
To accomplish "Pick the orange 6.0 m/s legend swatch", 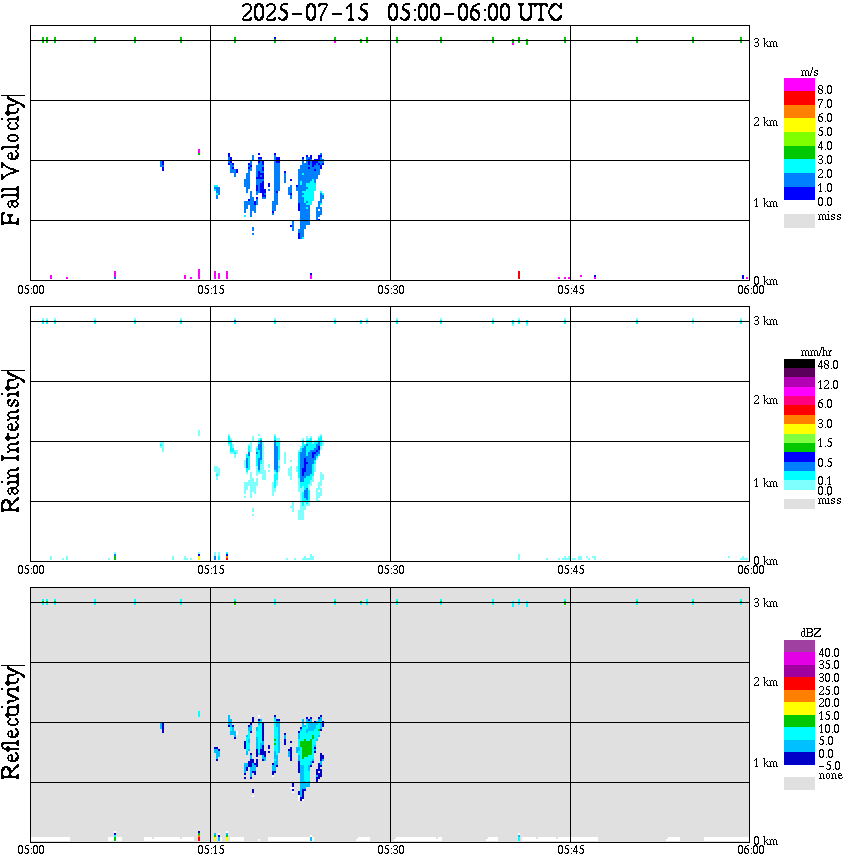I will tap(799, 112).
